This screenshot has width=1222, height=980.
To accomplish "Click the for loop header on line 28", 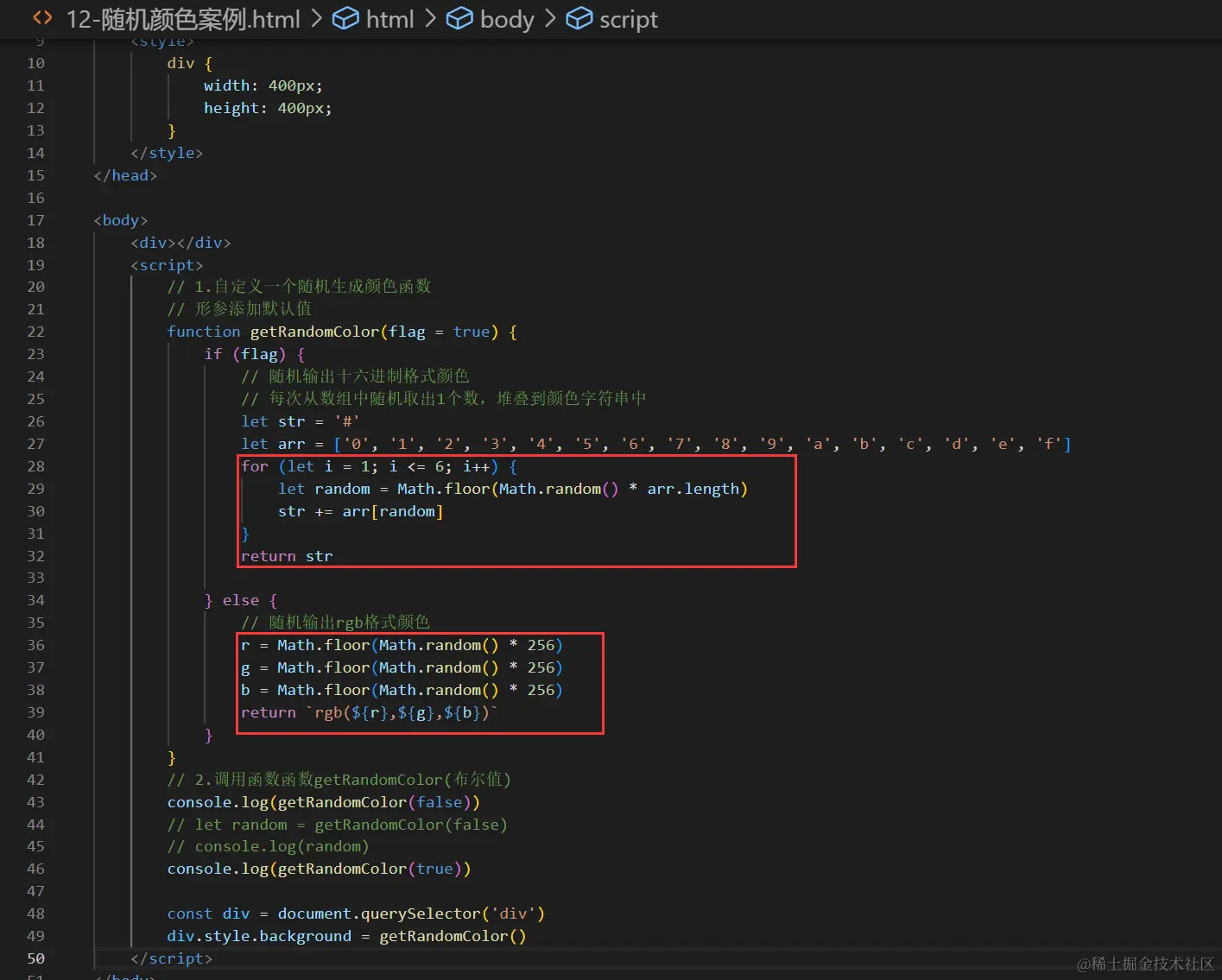I will 379,466.
